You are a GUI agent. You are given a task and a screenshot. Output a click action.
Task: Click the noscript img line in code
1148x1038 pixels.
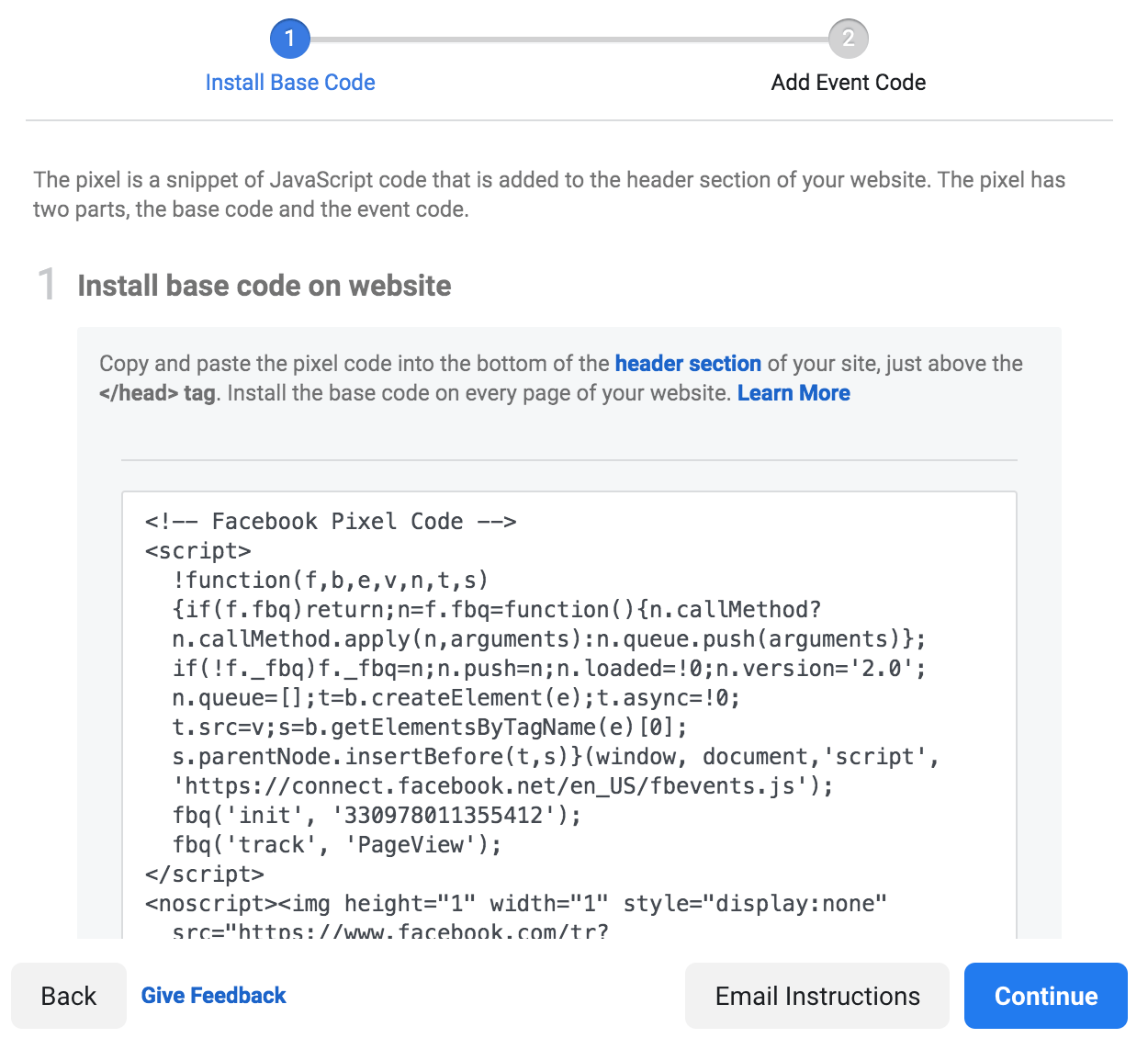tap(514, 903)
